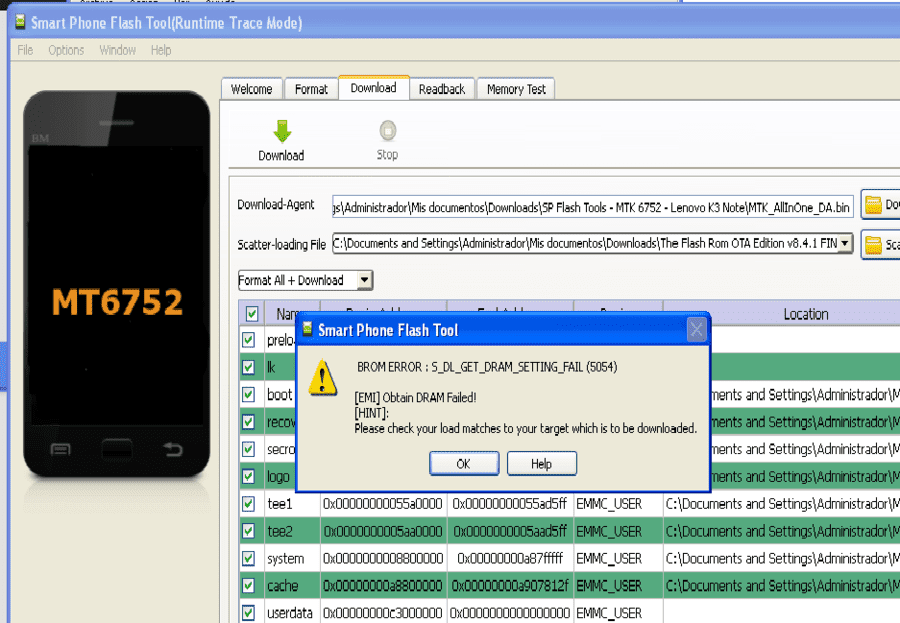Expand the Format All + Download dropdown
This screenshot has height=623, width=900.
364,280
